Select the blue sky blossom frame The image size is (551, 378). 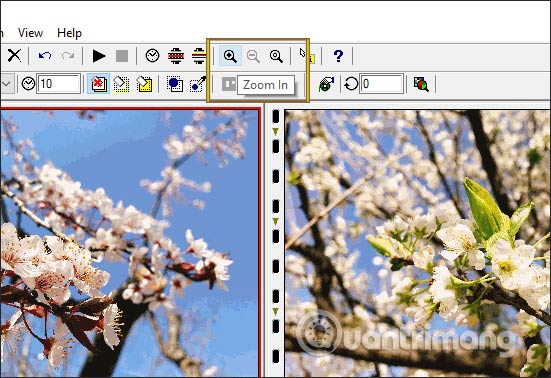coord(130,243)
